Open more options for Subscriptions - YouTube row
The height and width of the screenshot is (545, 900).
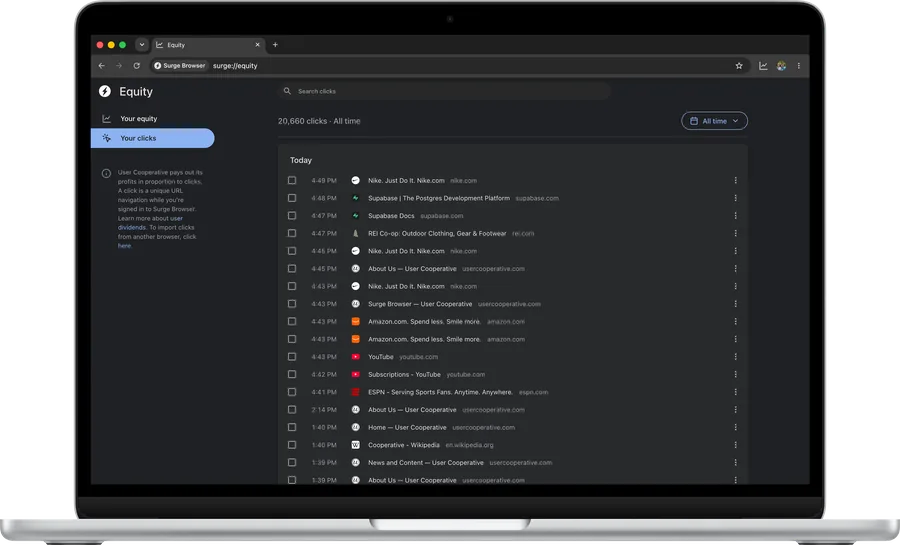pos(735,375)
